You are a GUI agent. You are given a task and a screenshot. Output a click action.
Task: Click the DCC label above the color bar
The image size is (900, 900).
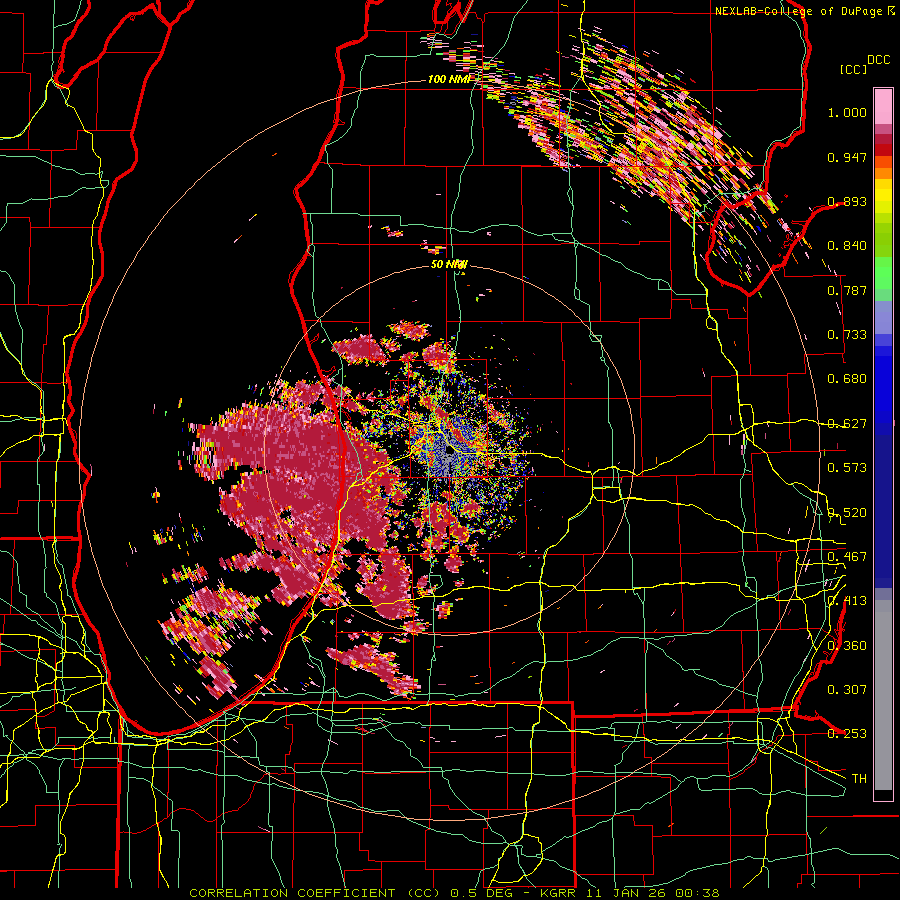tap(878, 60)
